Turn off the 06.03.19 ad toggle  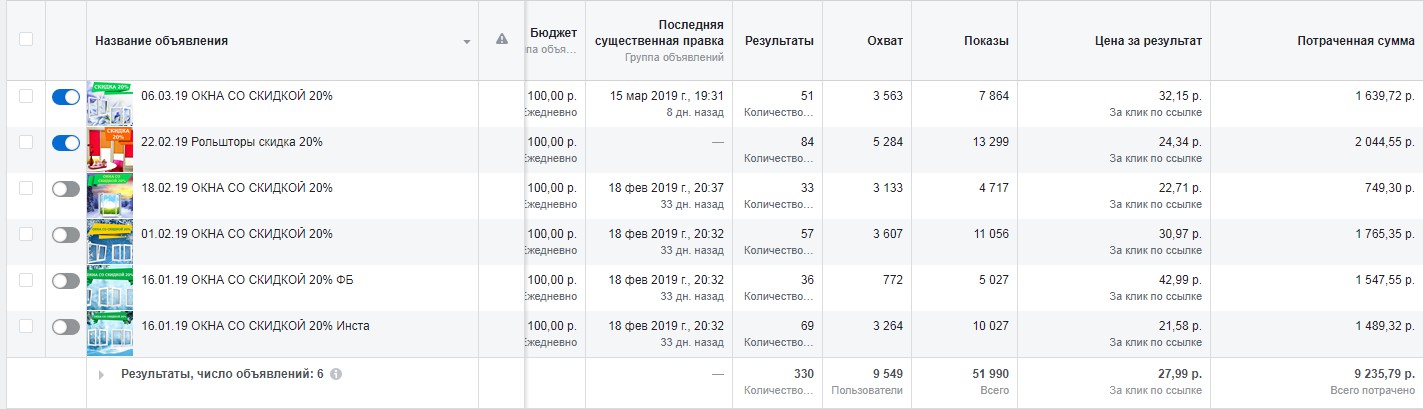(66, 97)
